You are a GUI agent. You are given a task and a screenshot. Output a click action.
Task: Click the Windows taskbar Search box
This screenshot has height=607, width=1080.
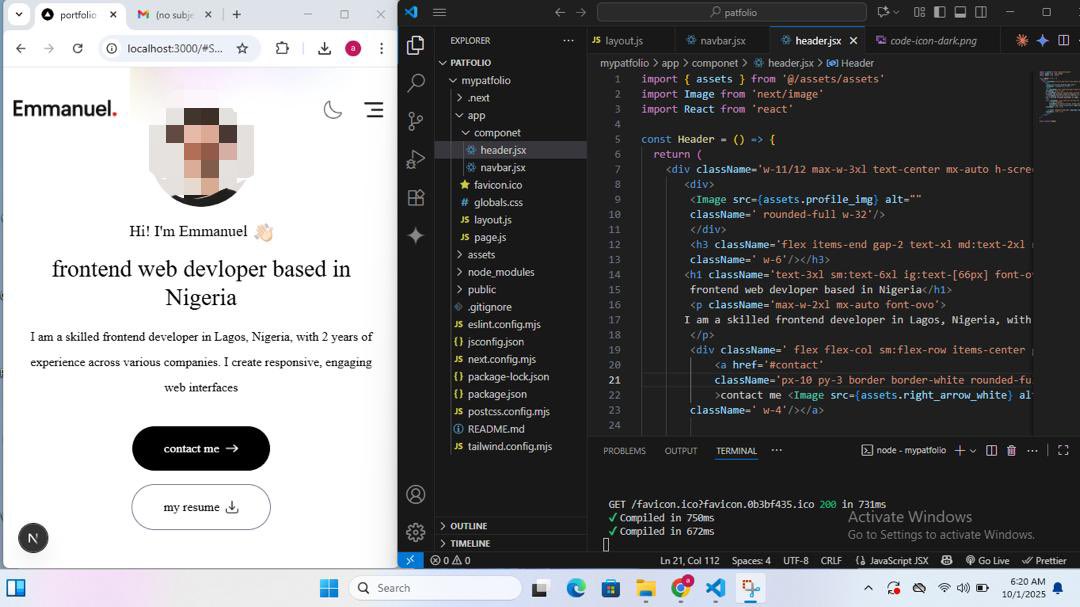point(435,588)
